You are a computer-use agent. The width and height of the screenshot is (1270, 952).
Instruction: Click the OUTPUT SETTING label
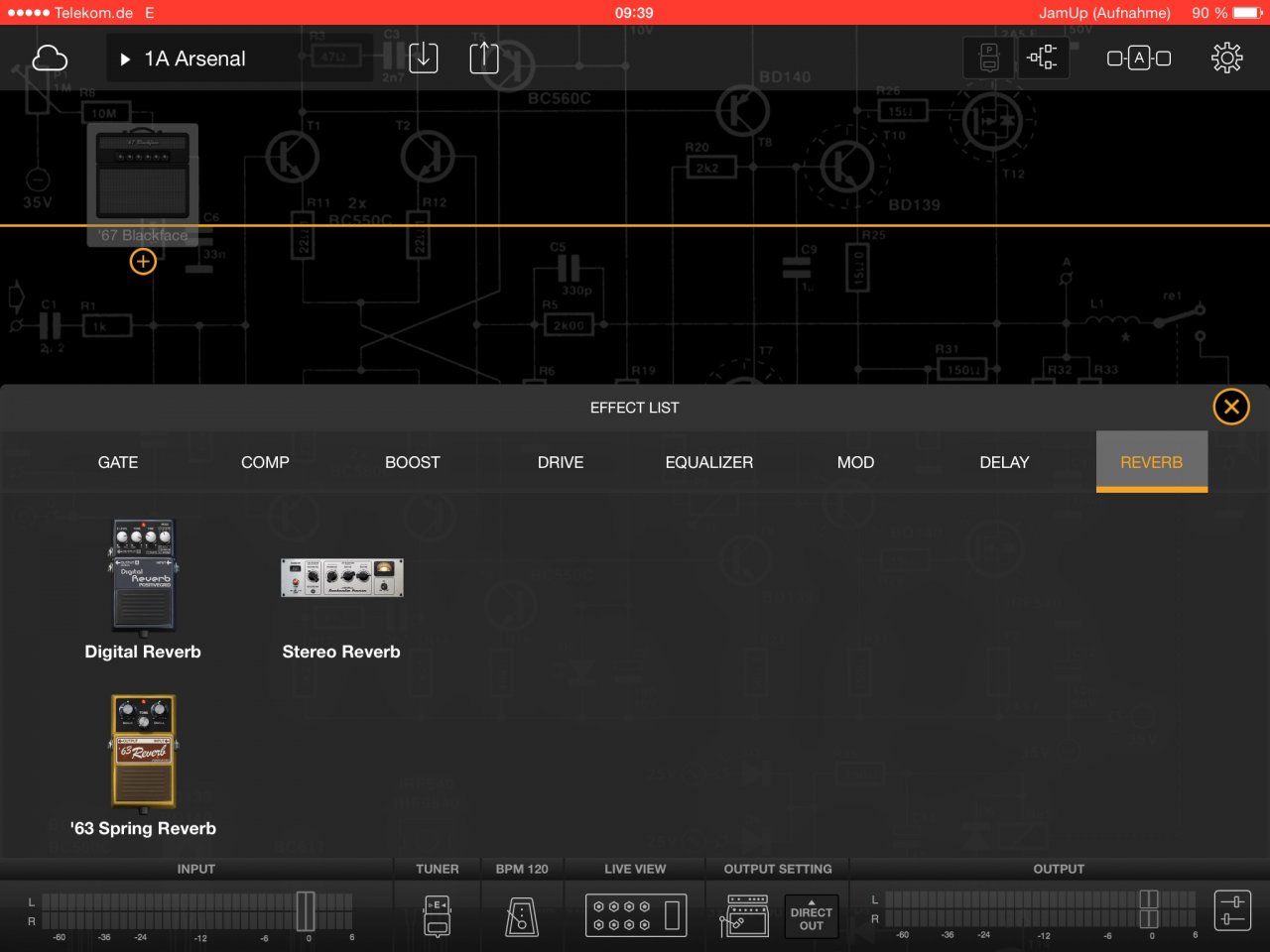click(778, 869)
